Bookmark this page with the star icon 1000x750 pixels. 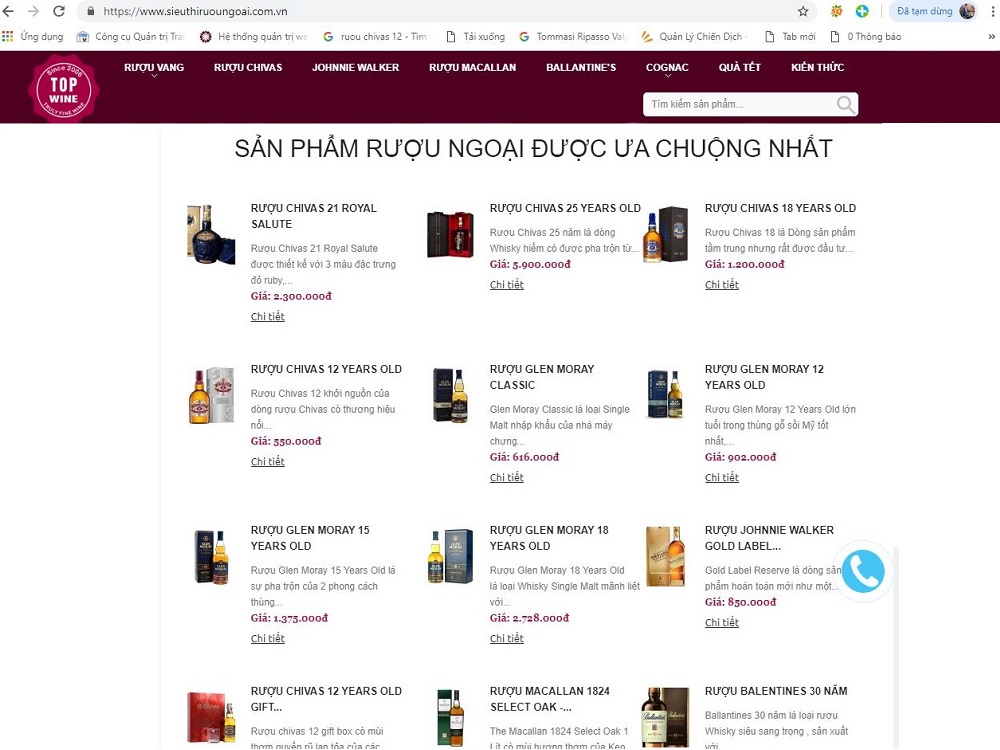point(803,11)
